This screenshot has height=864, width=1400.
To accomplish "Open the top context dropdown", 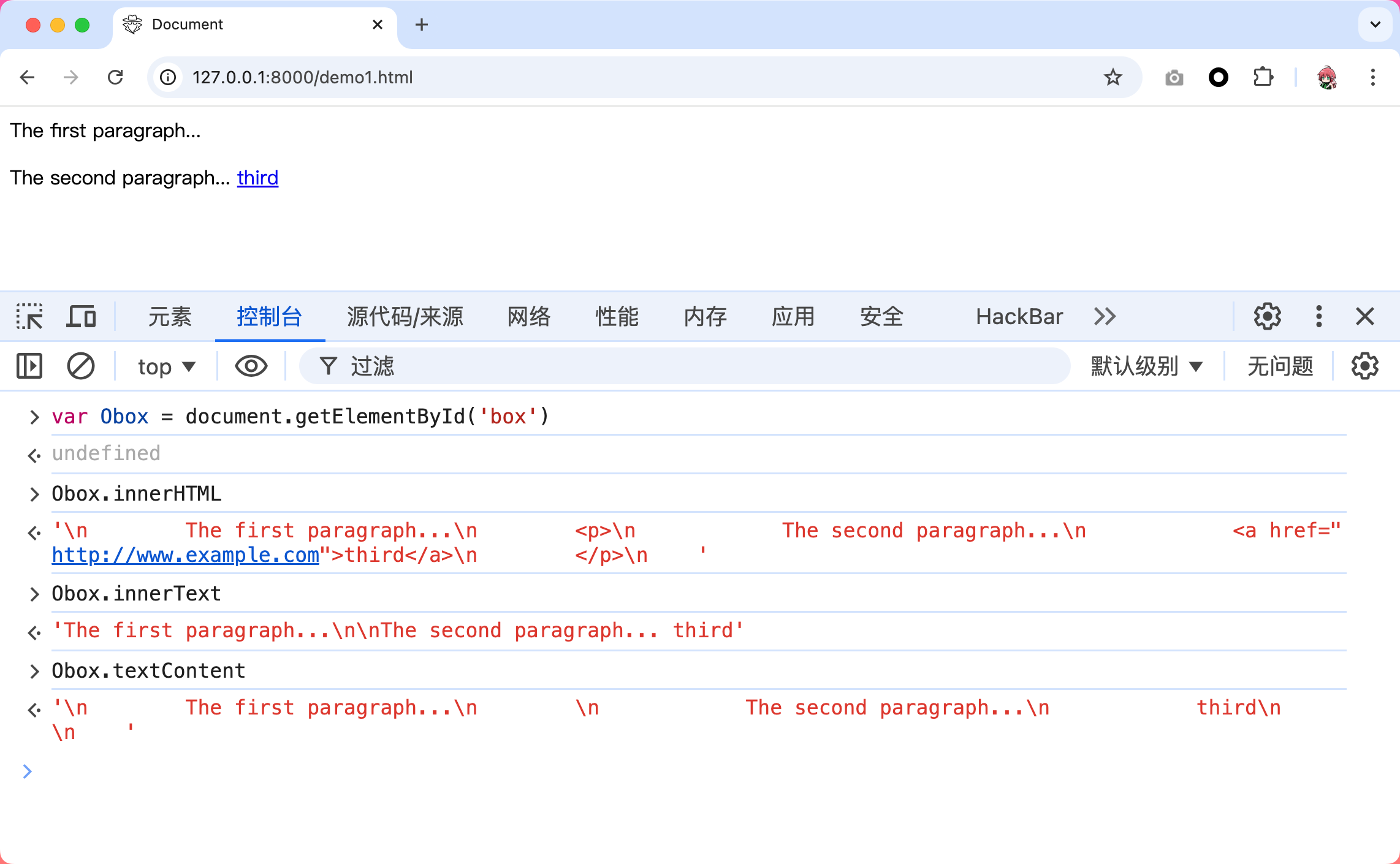I will pyautogui.click(x=166, y=366).
